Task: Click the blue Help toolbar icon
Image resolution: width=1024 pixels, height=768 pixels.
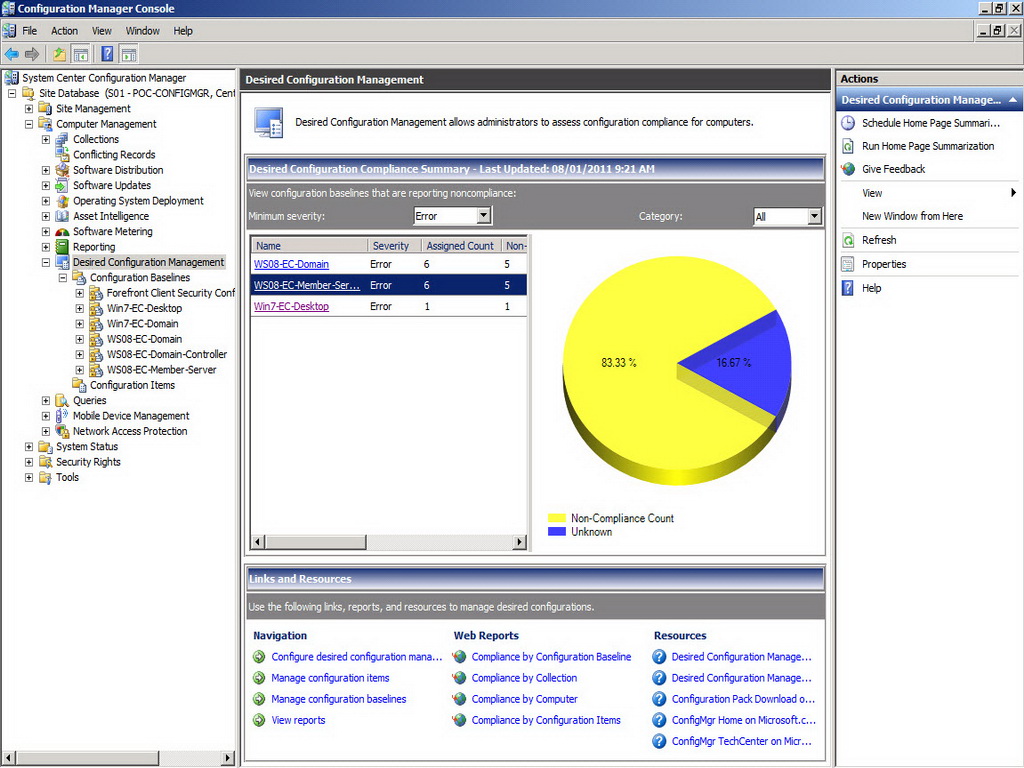Action: click(x=107, y=54)
